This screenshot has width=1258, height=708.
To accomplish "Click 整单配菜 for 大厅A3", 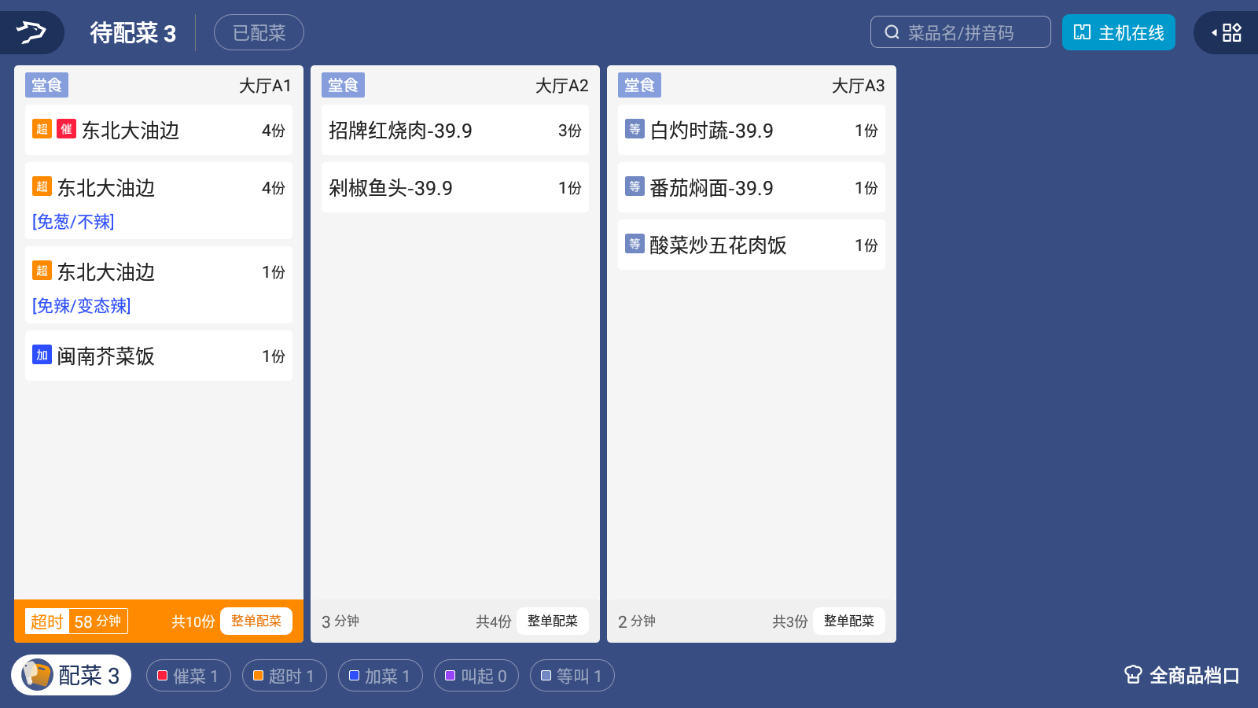I will point(849,621).
